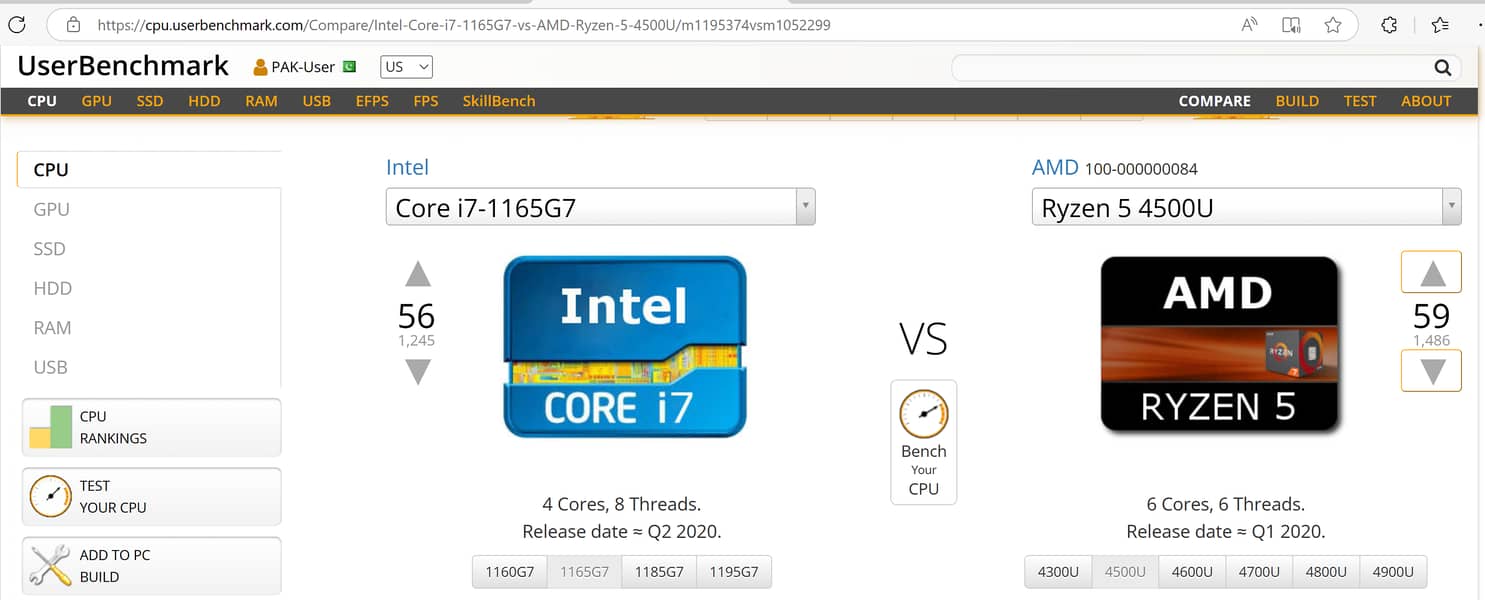
Task: Open the CPU Rankings button
Action: pyautogui.click(x=151, y=427)
